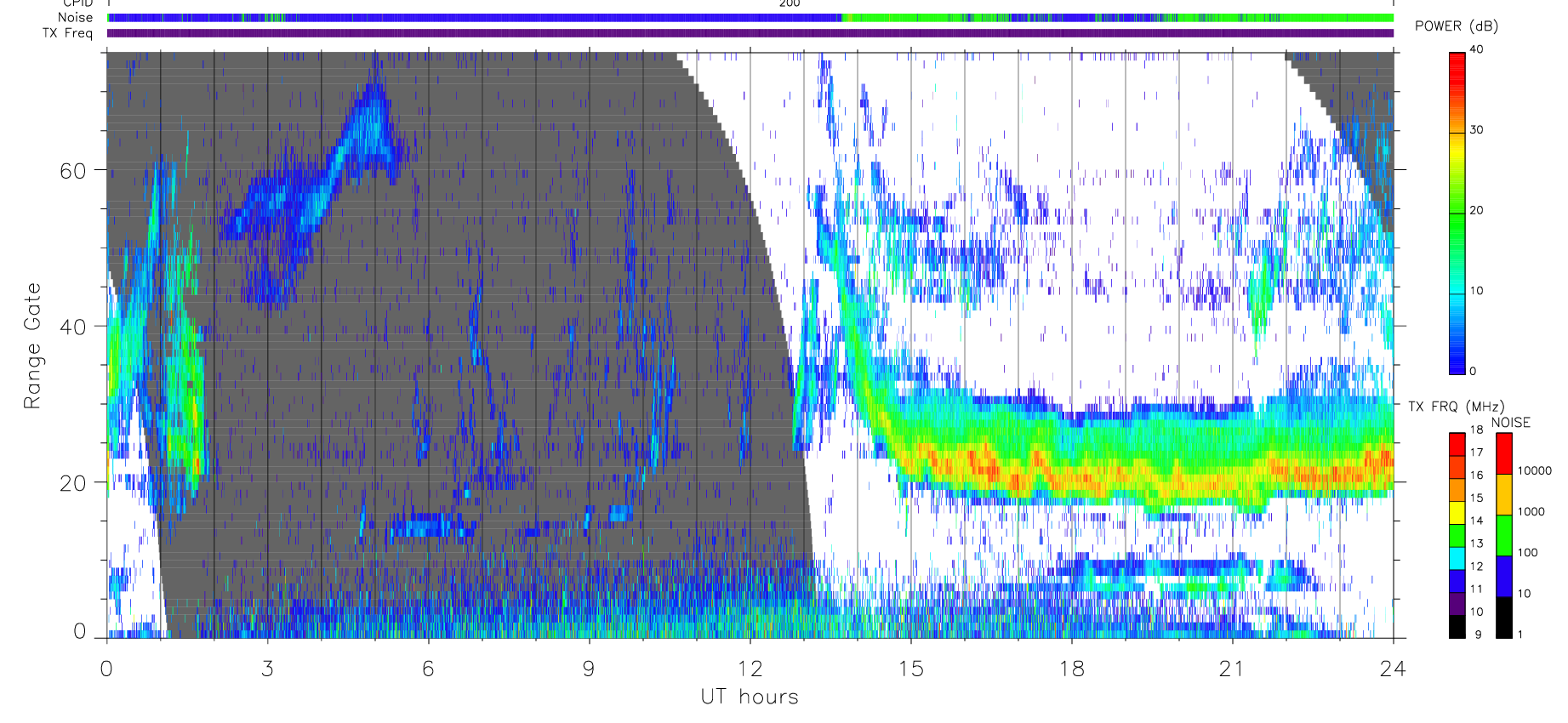Click the 40 label on the Range Gate axis

[73, 327]
